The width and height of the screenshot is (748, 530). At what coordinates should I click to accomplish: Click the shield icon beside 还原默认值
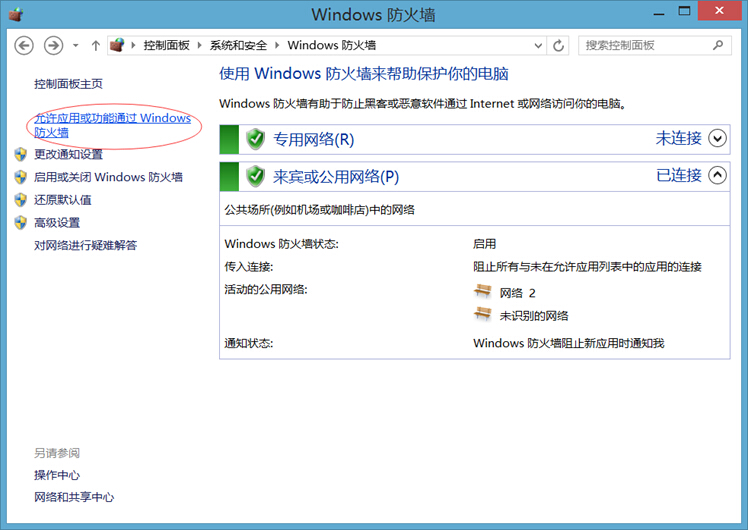(21, 200)
